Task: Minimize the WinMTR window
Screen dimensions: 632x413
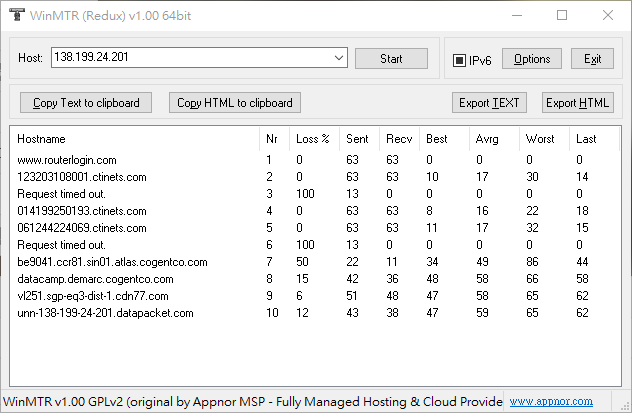Action: click(516, 16)
